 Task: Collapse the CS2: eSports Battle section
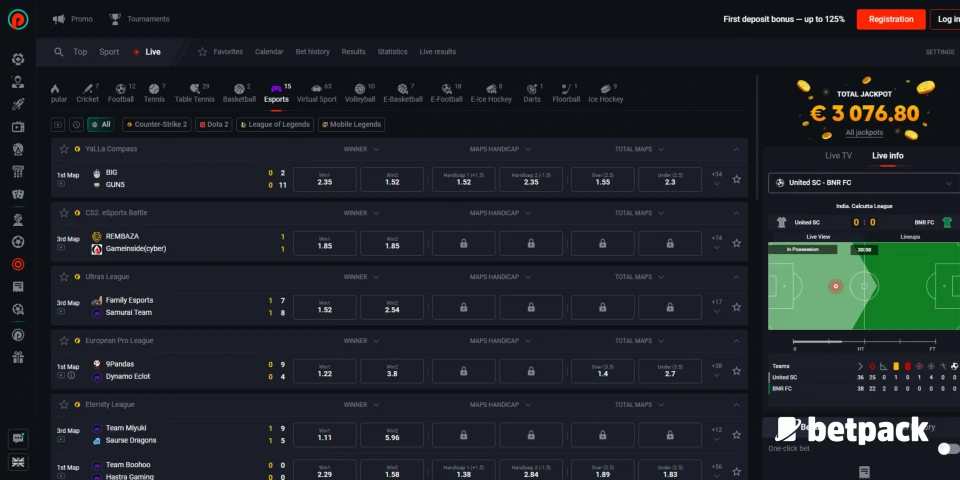(x=736, y=213)
